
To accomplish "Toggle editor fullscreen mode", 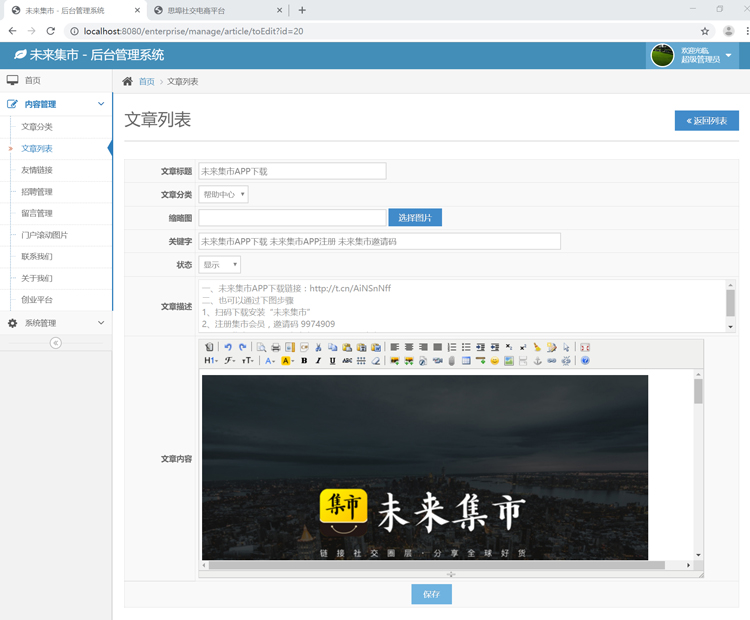I will [585, 347].
